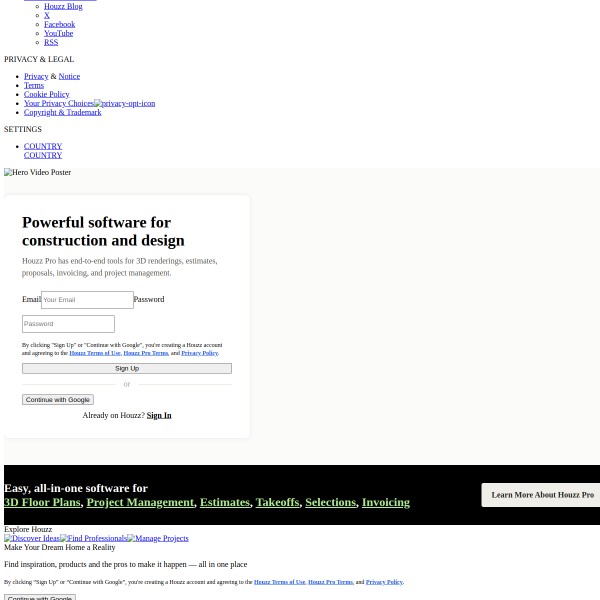The width and height of the screenshot is (600, 600).
Task: Visit the Facebook link
Action: pos(59,24)
